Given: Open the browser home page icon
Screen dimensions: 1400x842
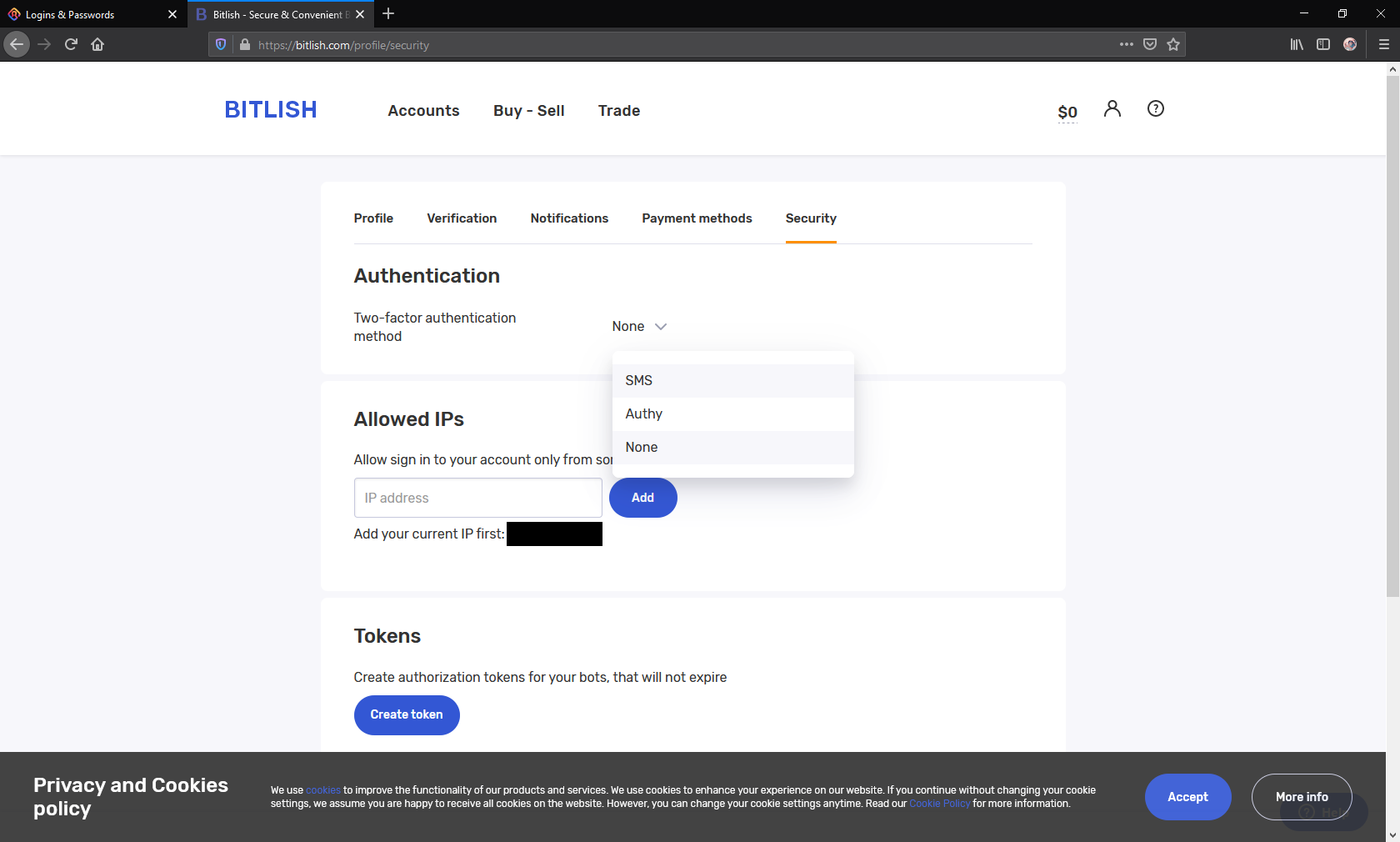Looking at the screenshot, I should tap(97, 44).
